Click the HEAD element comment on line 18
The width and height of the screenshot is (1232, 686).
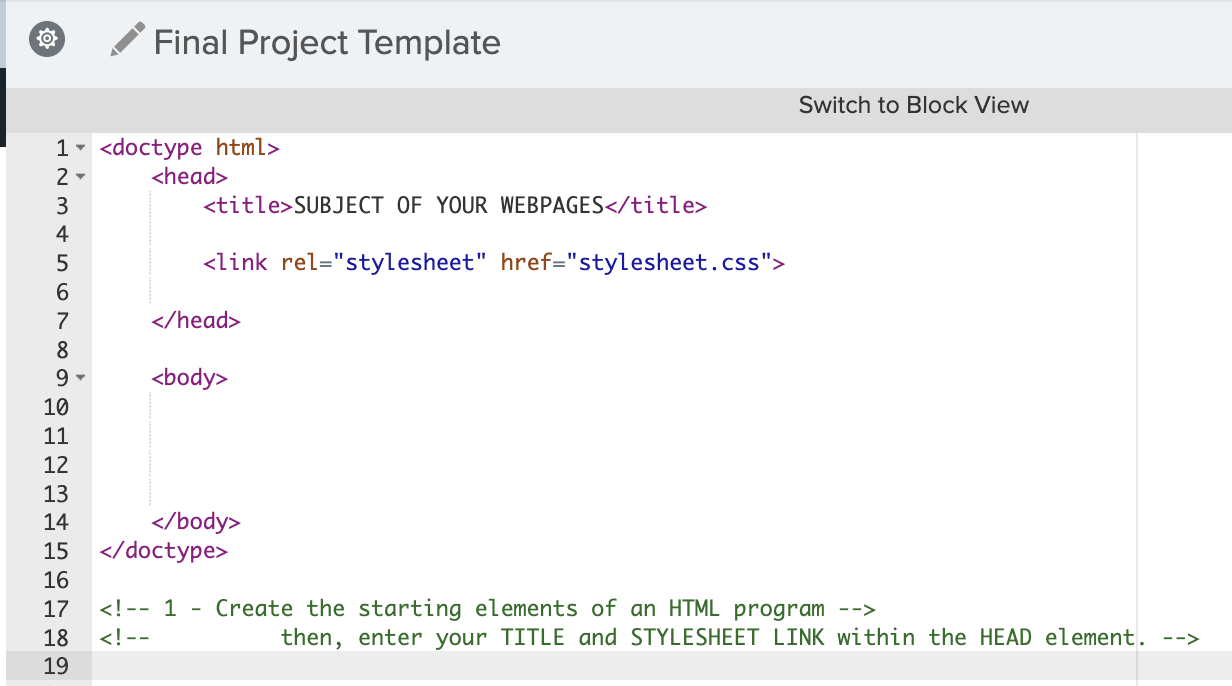[649, 638]
